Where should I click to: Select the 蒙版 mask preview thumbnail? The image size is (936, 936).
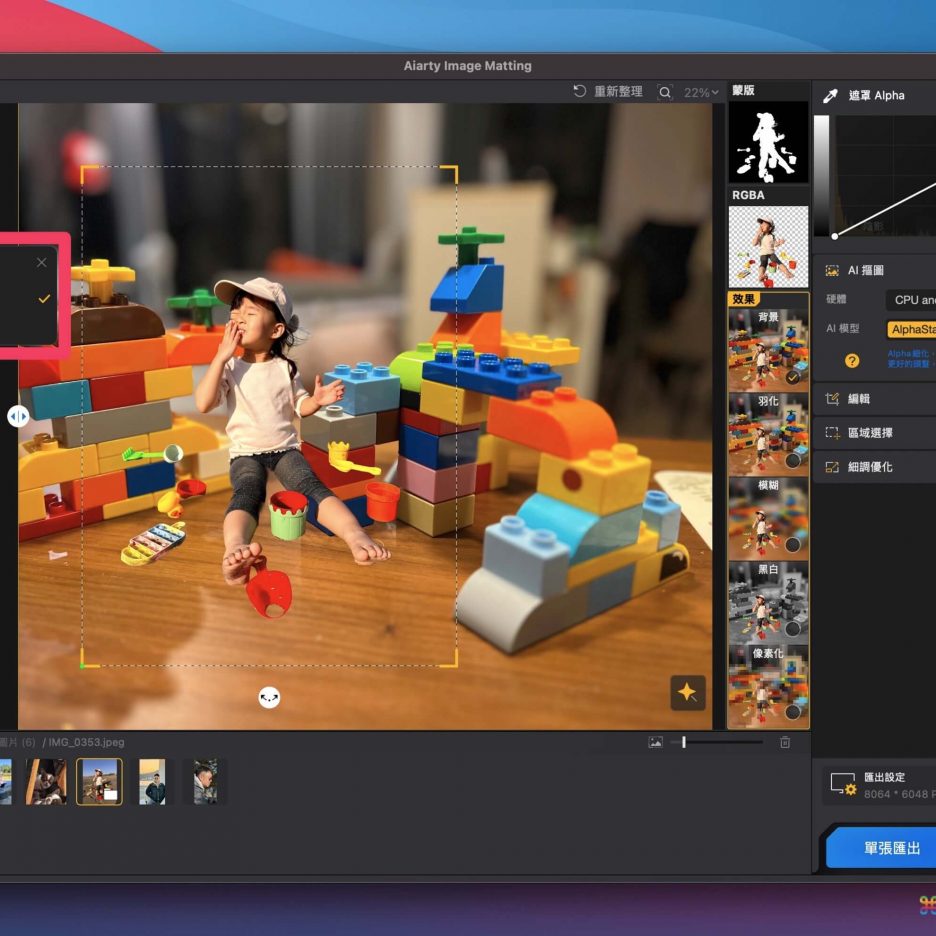(x=768, y=142)
